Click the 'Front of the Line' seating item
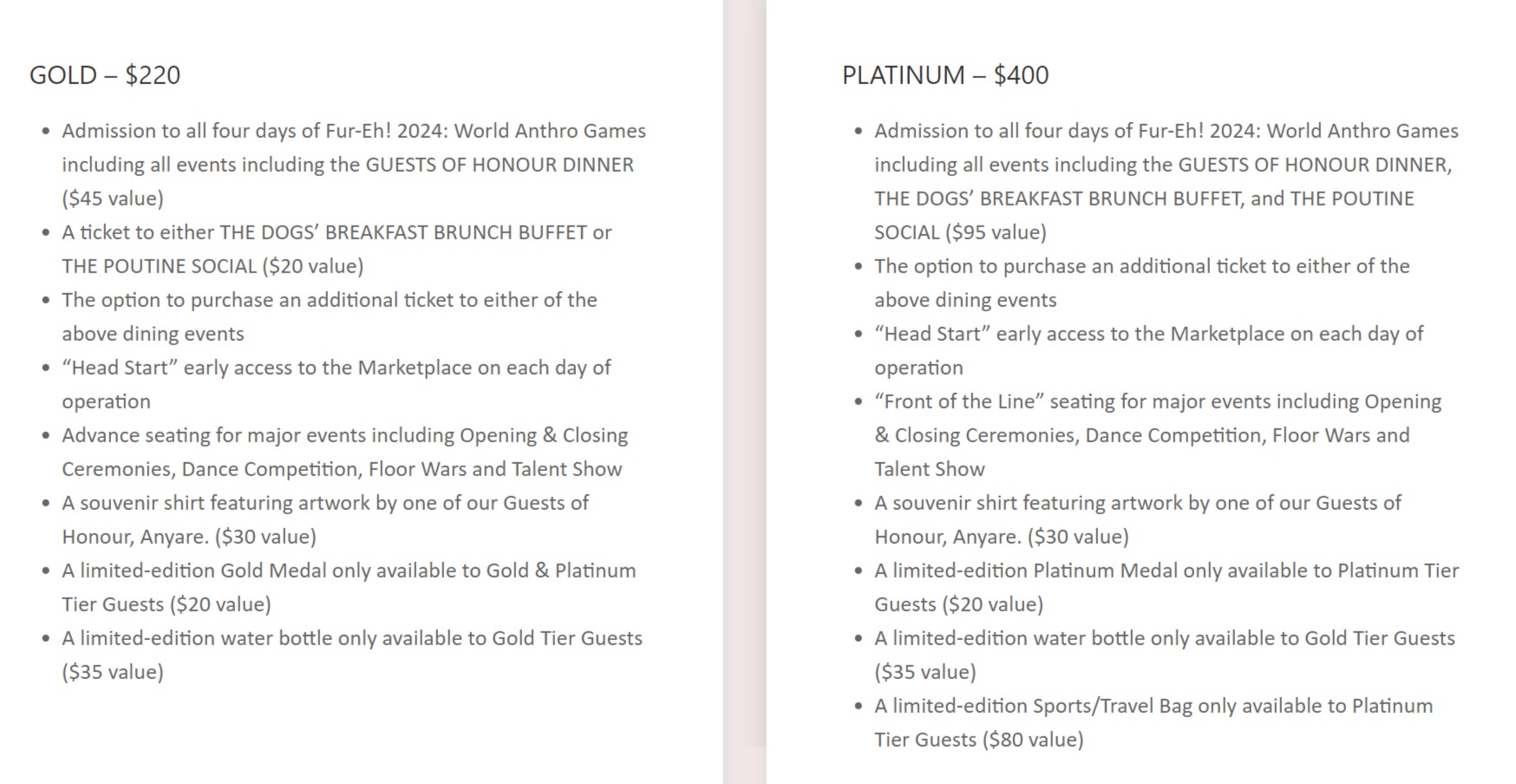Viewport: 1516px width, 784px height. point(1157,402)
